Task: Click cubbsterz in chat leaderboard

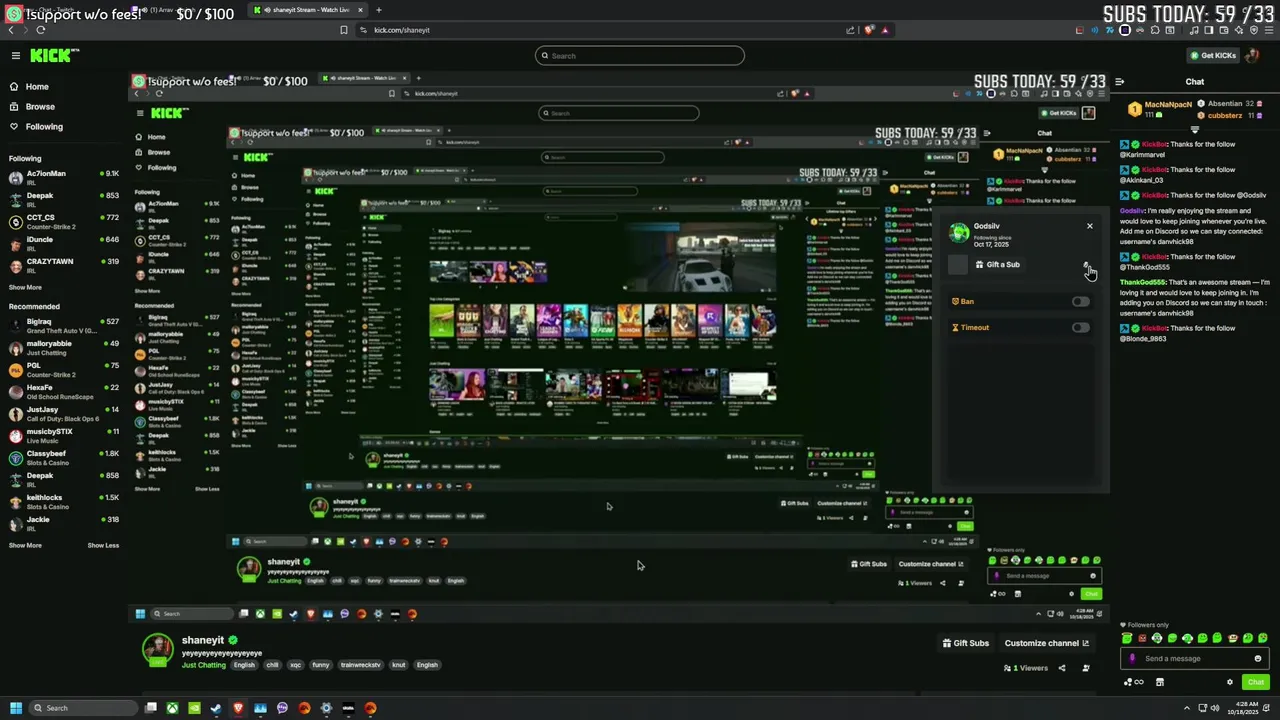Action: coord(1225,116)
